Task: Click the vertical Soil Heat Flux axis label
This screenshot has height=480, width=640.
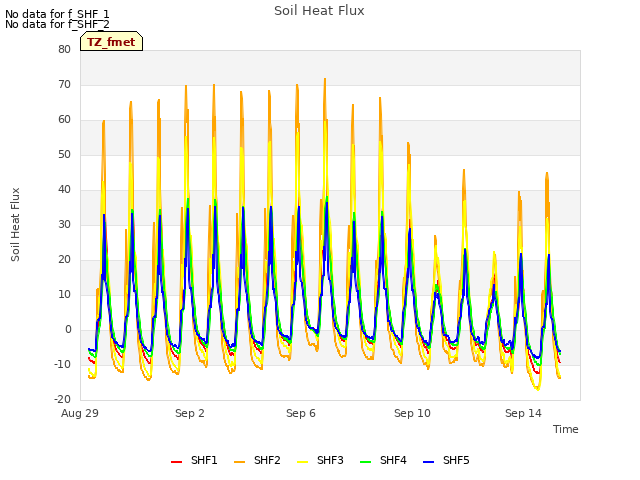Action: [15, 224]
